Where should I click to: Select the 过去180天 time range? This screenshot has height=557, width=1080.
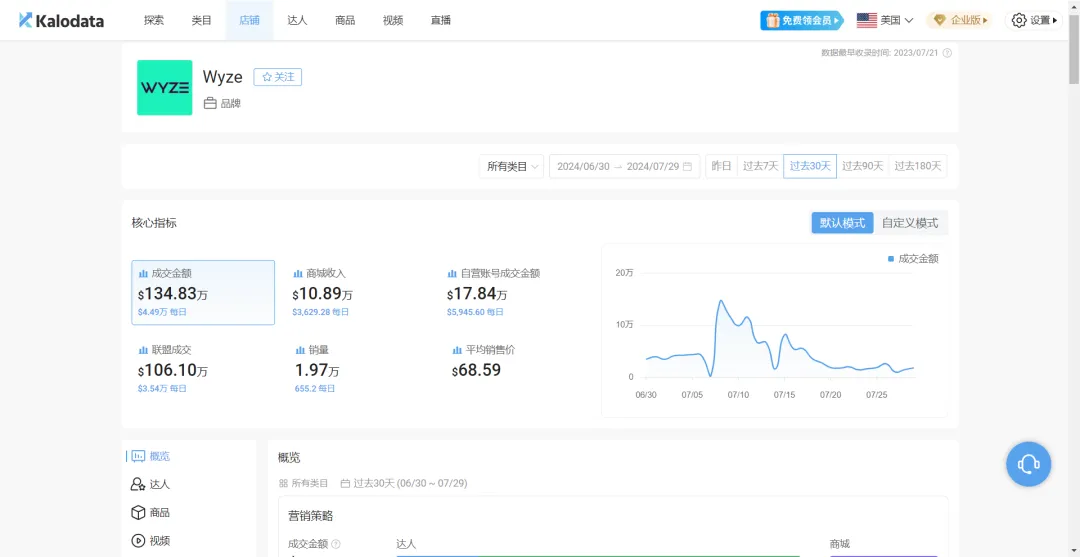pos(917,166)
